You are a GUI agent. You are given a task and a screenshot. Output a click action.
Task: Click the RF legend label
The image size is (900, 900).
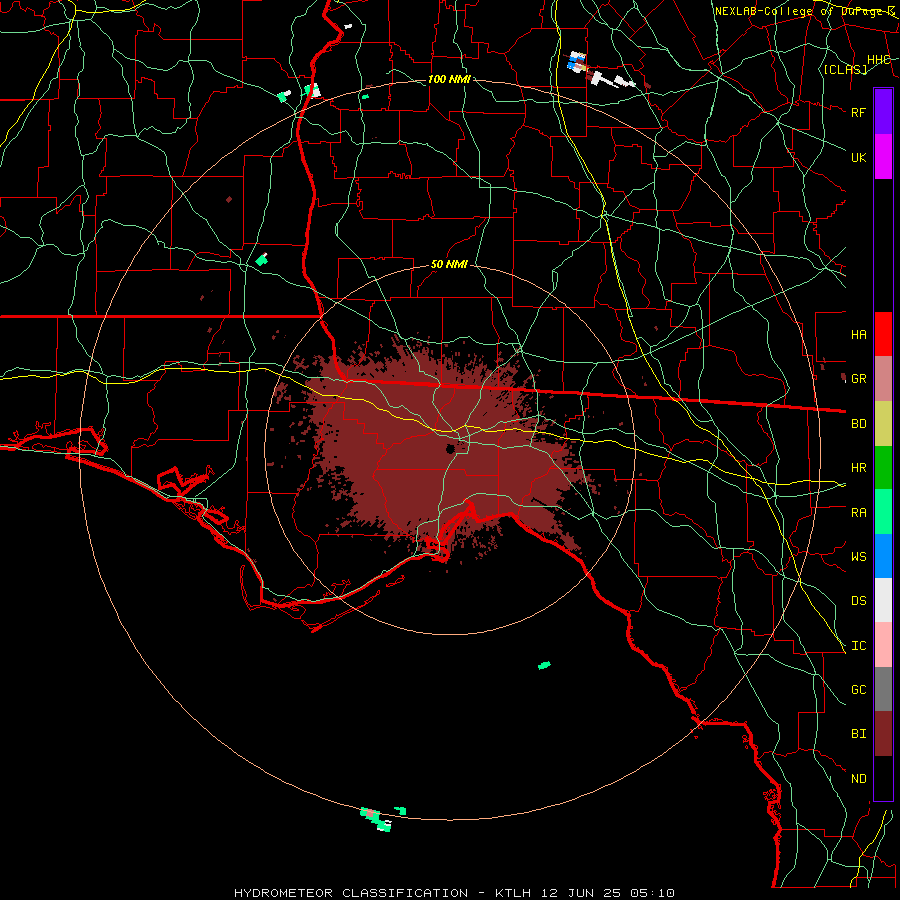click(859, 112)
